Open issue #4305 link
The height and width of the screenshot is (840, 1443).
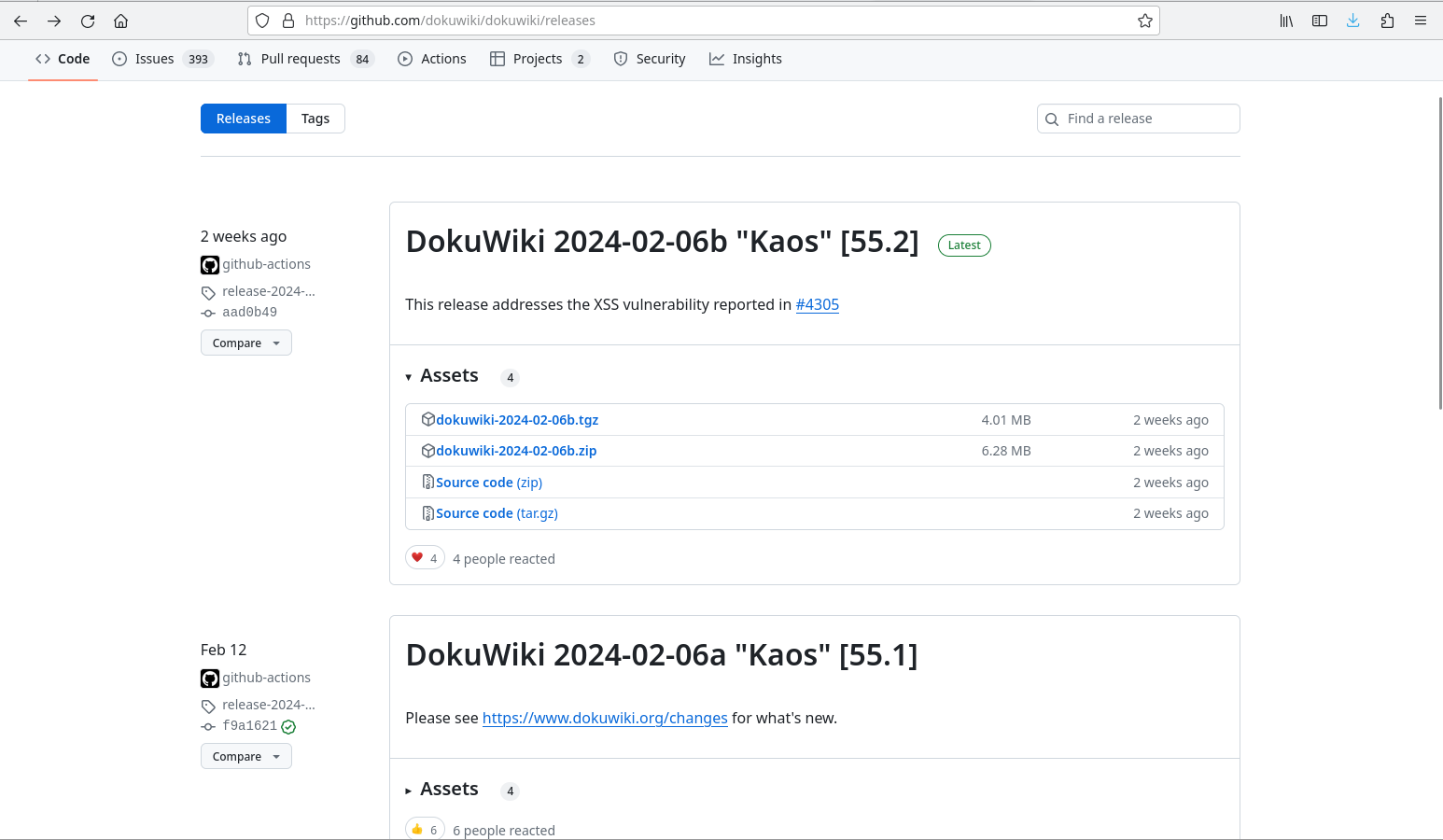click(x=817, y=304)
